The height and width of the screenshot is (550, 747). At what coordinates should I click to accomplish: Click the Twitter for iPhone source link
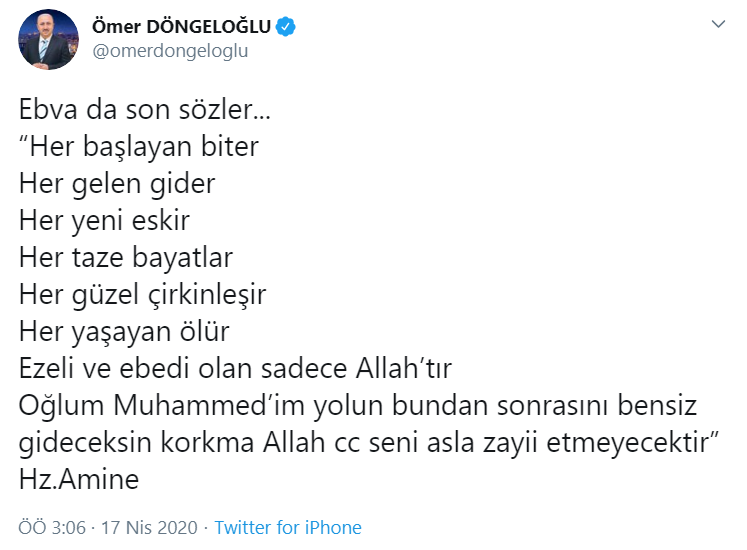tap(288, 527)
